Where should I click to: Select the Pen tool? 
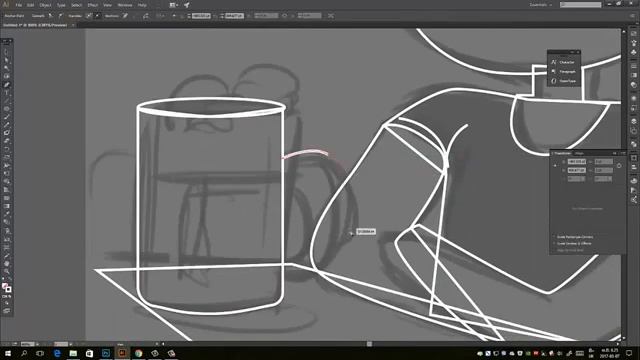click(7, 84)
